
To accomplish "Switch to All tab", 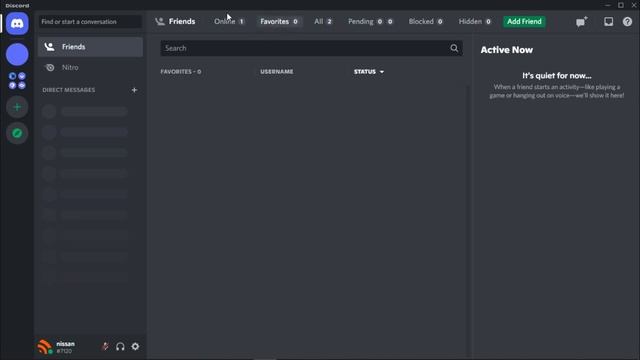I will click(323, 22).
